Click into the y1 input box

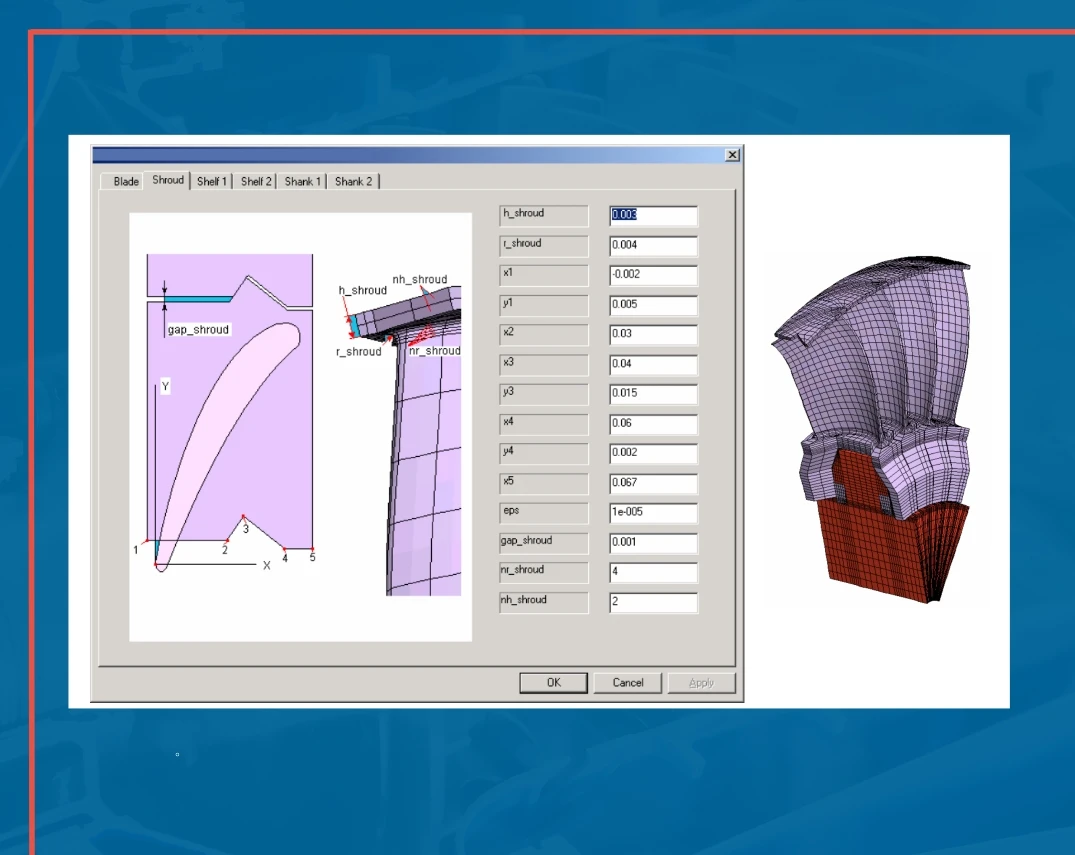tap(653, 304)
